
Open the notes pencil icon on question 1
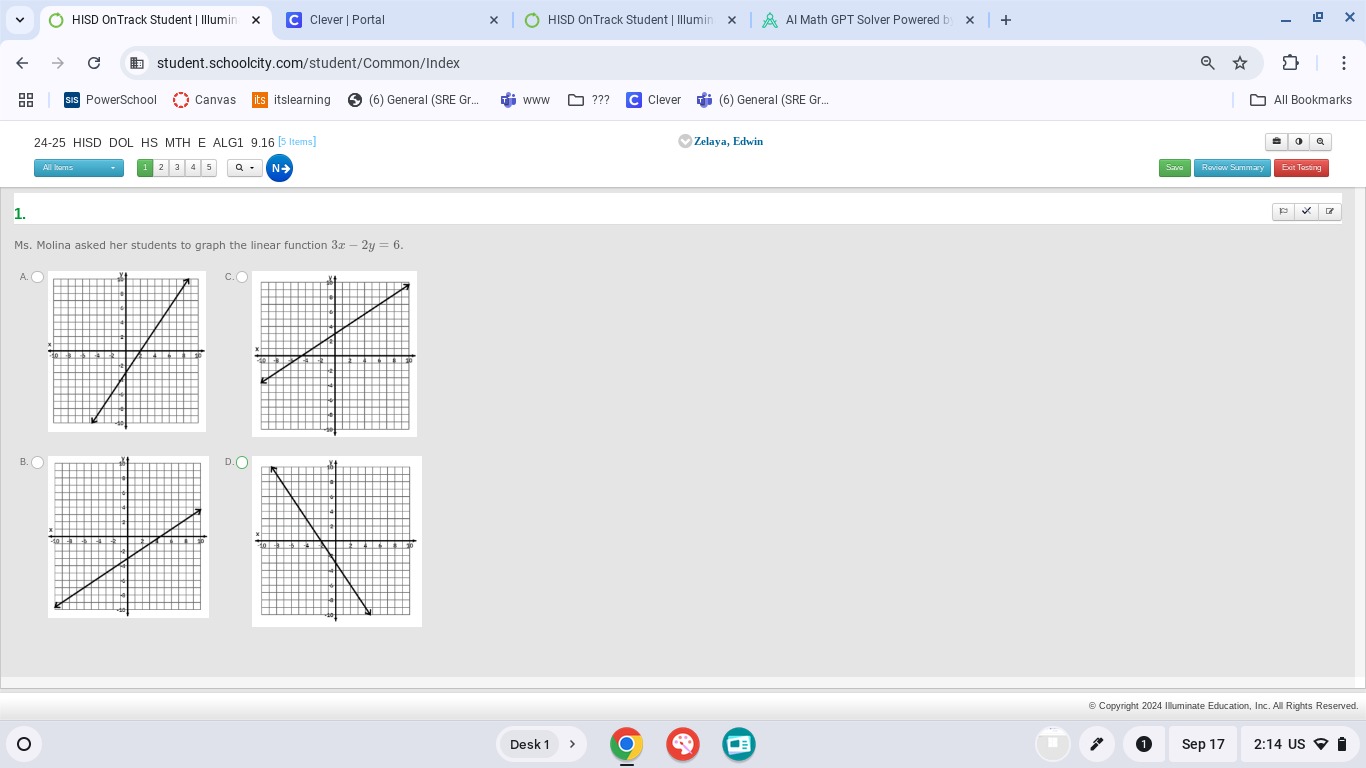coord(1329,211)
